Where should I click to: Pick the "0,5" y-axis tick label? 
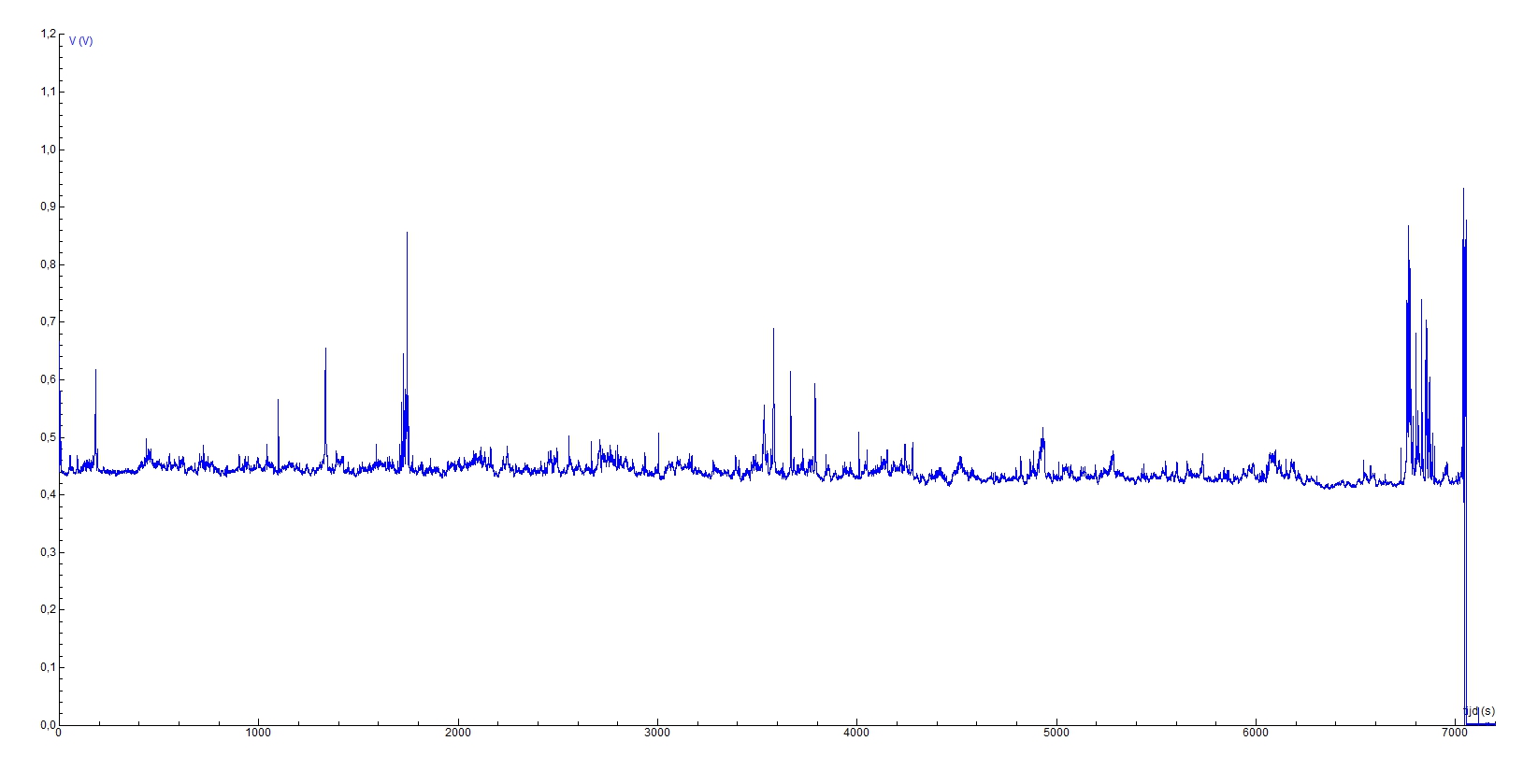49,437
